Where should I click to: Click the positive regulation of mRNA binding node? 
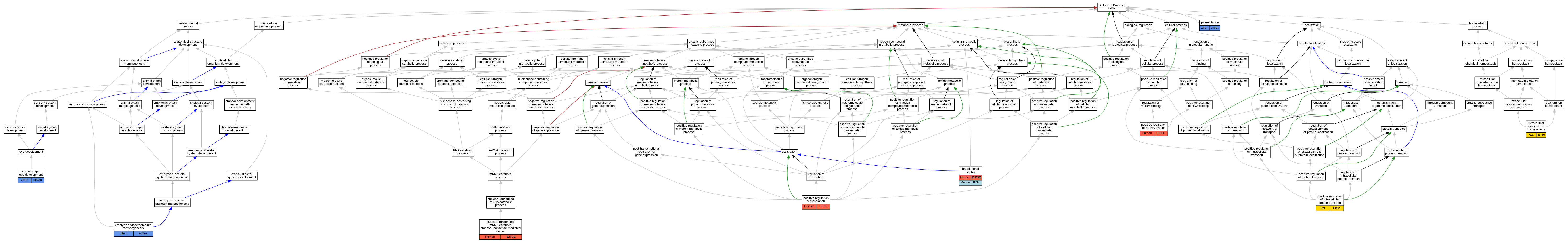[x=1153, y=129]
